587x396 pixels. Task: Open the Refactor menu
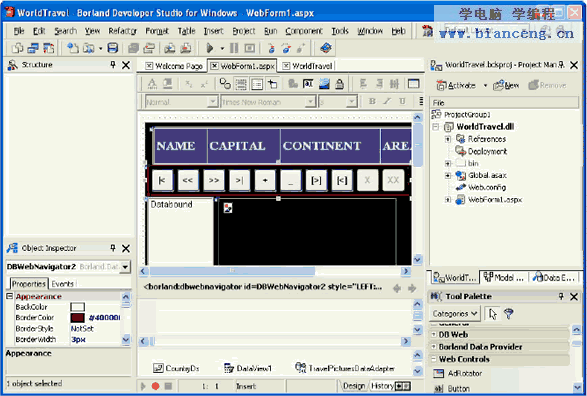pyautogui.click(x=122, y=31)
